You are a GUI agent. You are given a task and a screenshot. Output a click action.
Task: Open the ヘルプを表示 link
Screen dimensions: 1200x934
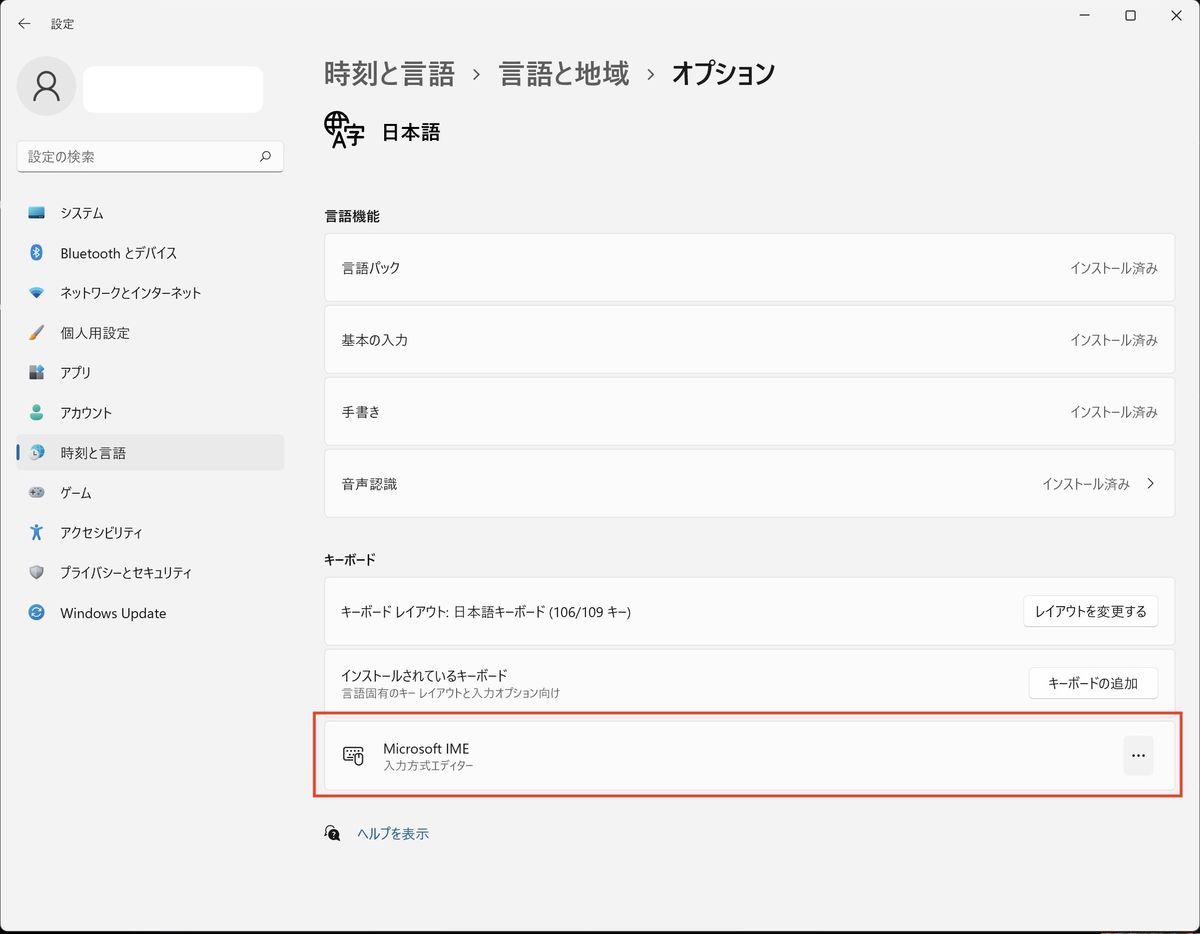tap(392, 832)
